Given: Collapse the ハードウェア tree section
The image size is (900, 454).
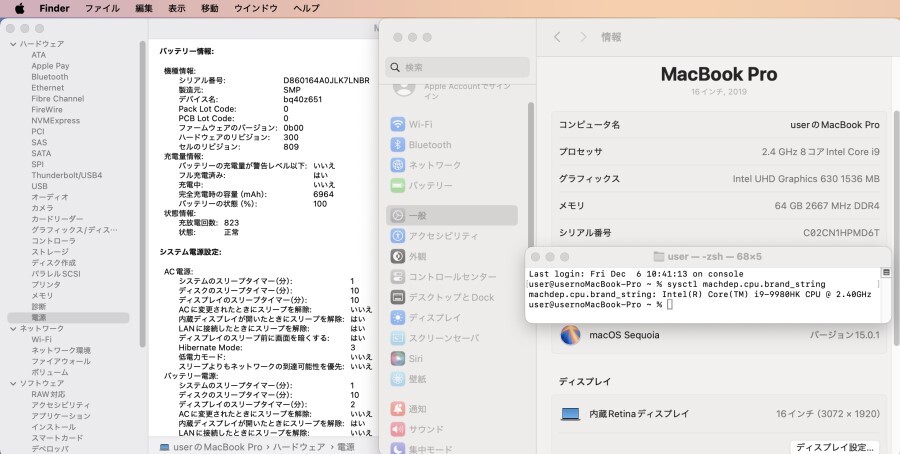Looking at the screenshot, I should click(13, 44).
